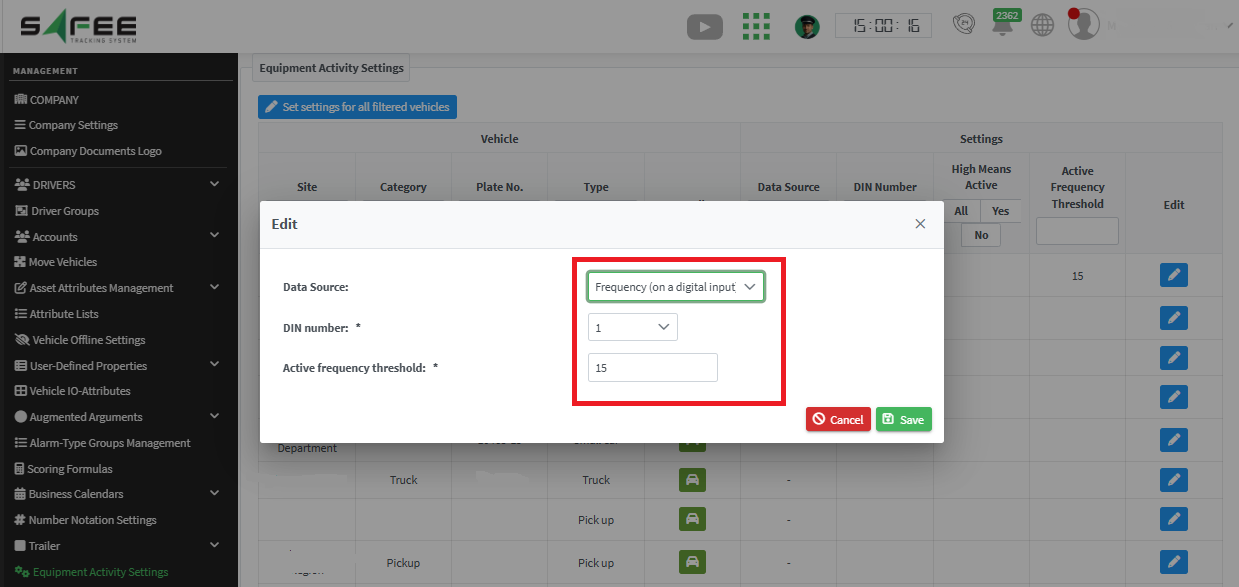The height and width of the screenshot is (587, 1239).
Task: Open the DIN number dropdown
Action: point(632,327)
